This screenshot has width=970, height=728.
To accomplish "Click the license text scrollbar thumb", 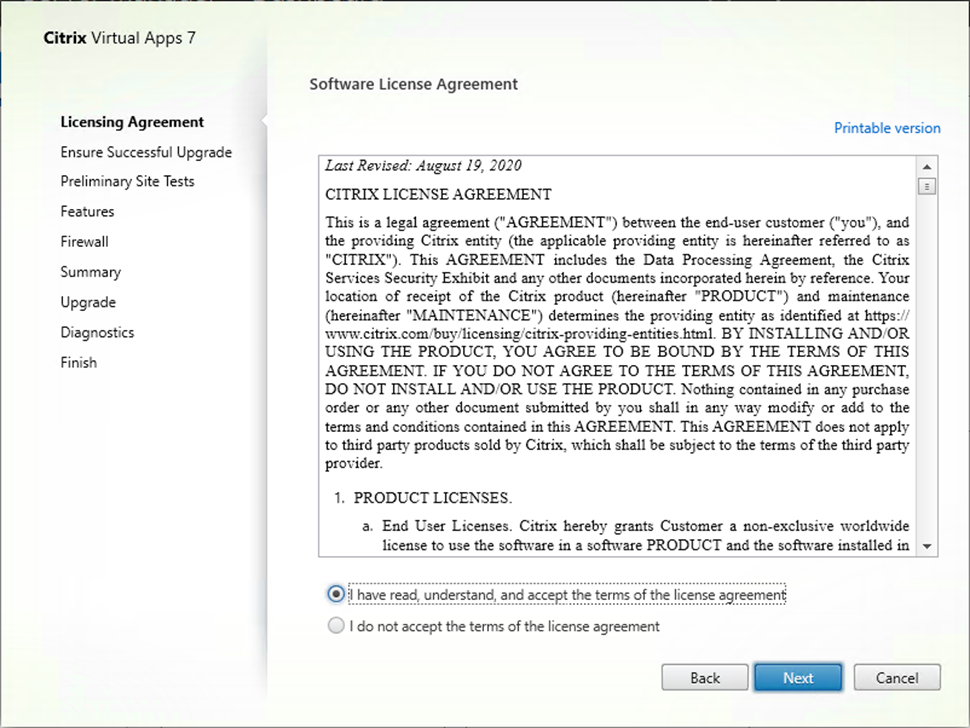I will click(927, 186).
